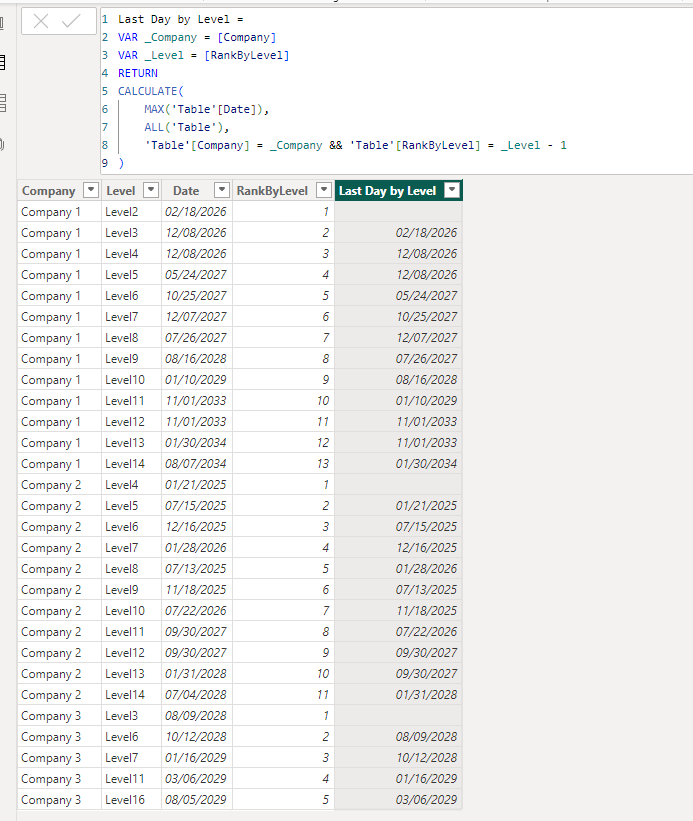Select the cell Level2 for Company 1
Image resolution: width=693 pixels, height=821 pixels.
(131, 212)
